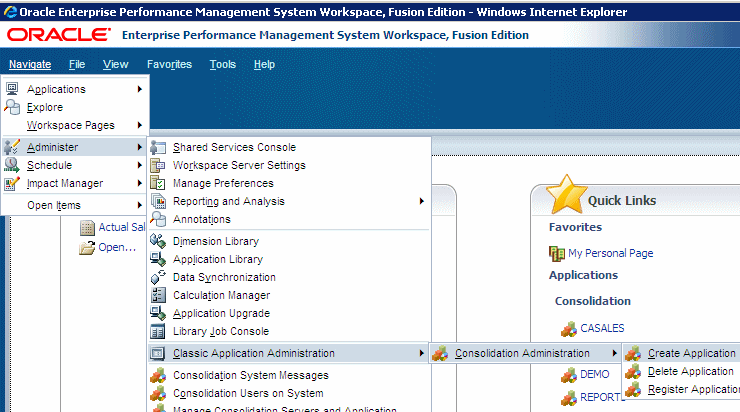This screenshot has width=740, height=412.
Task: Click the Dimension Library icon
Action: pos(158,241)
